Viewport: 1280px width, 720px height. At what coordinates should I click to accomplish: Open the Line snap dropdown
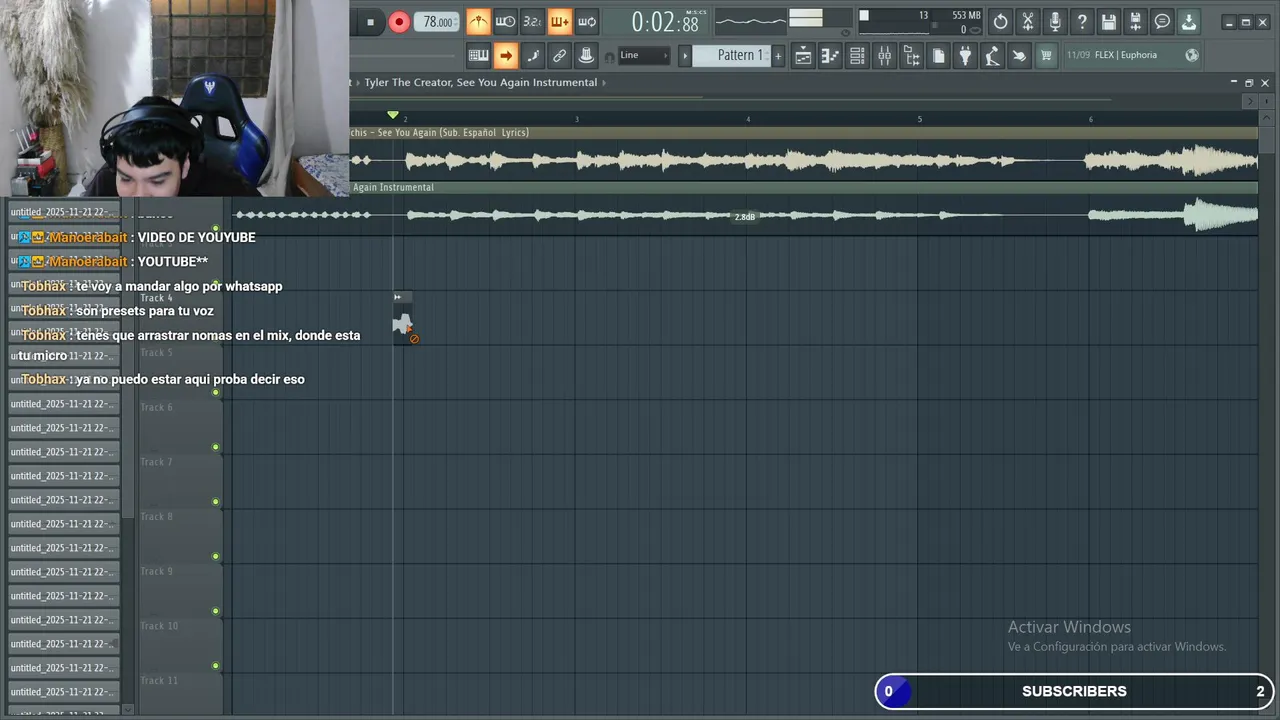click(643, 55)
